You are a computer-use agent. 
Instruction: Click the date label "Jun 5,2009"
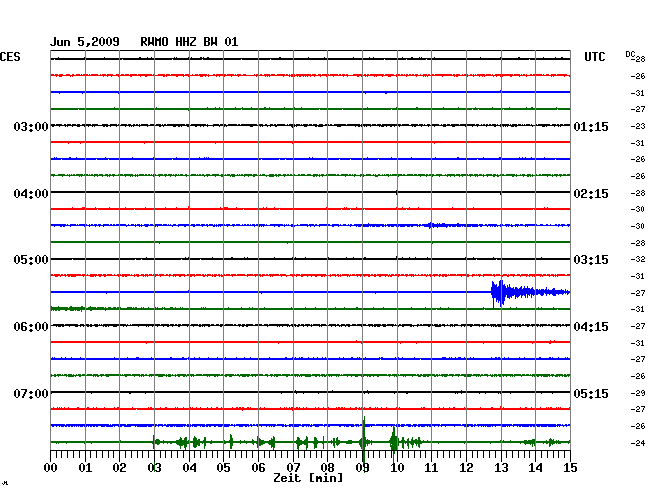click(x=85, y=42)
